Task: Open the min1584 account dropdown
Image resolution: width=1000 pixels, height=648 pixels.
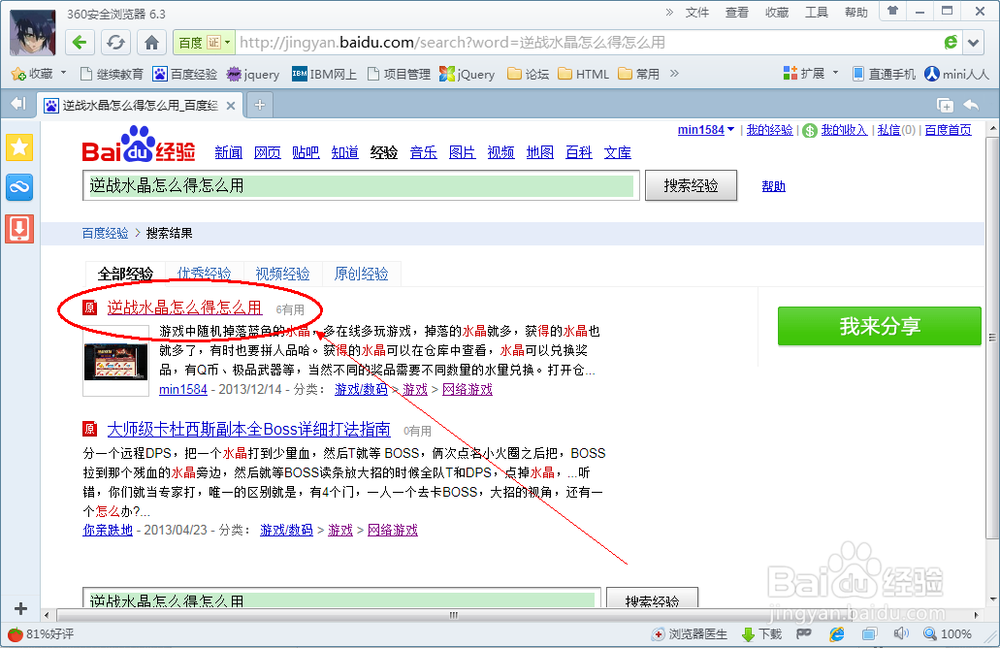Action: click(705, 129)
